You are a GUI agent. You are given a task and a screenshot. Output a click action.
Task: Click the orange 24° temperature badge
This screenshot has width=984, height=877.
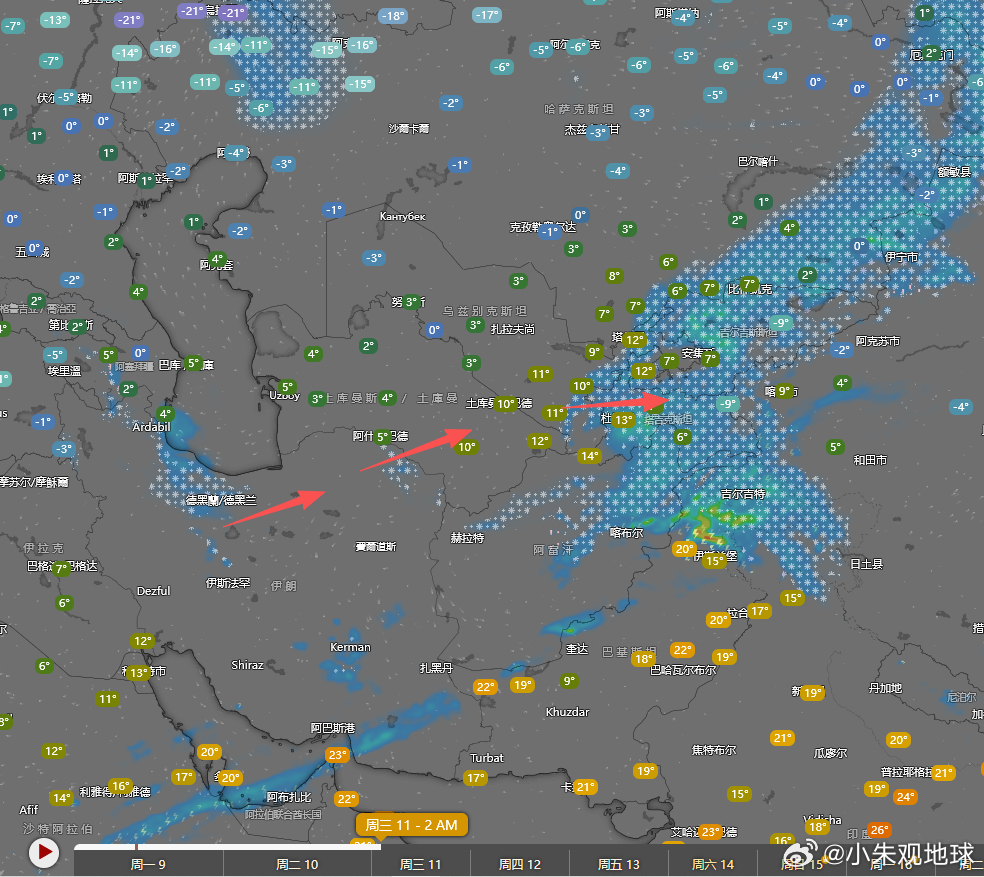click(x=905, y=797)
